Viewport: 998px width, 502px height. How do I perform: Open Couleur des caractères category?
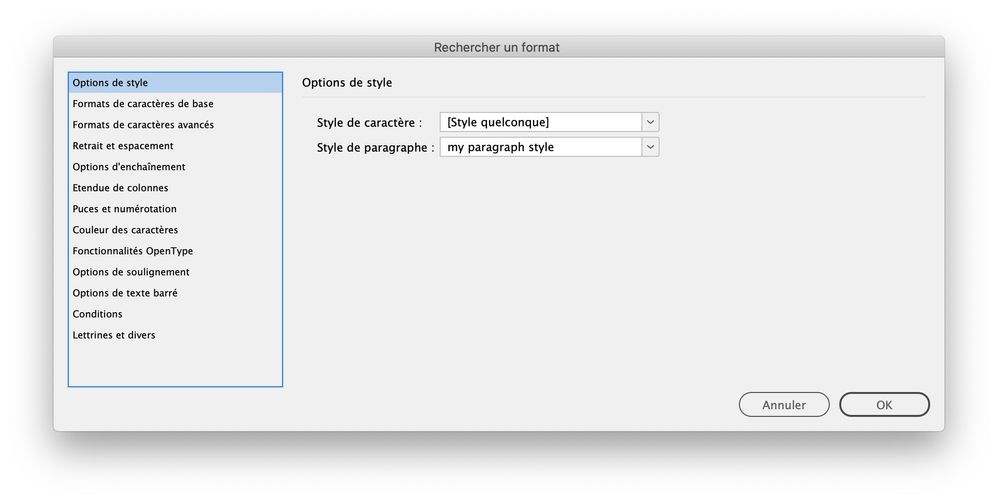[125, 229]
